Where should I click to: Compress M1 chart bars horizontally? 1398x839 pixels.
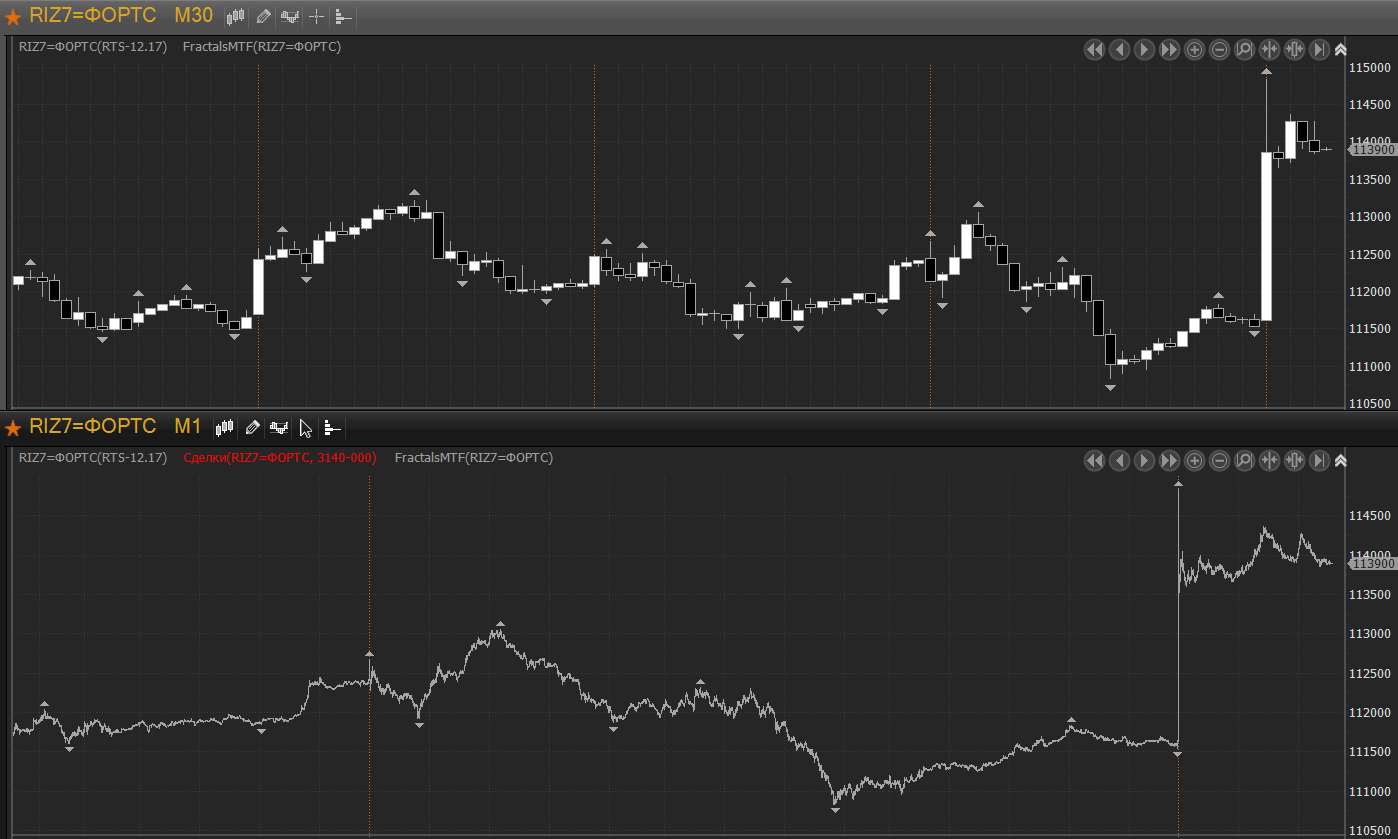point(1269,460)
